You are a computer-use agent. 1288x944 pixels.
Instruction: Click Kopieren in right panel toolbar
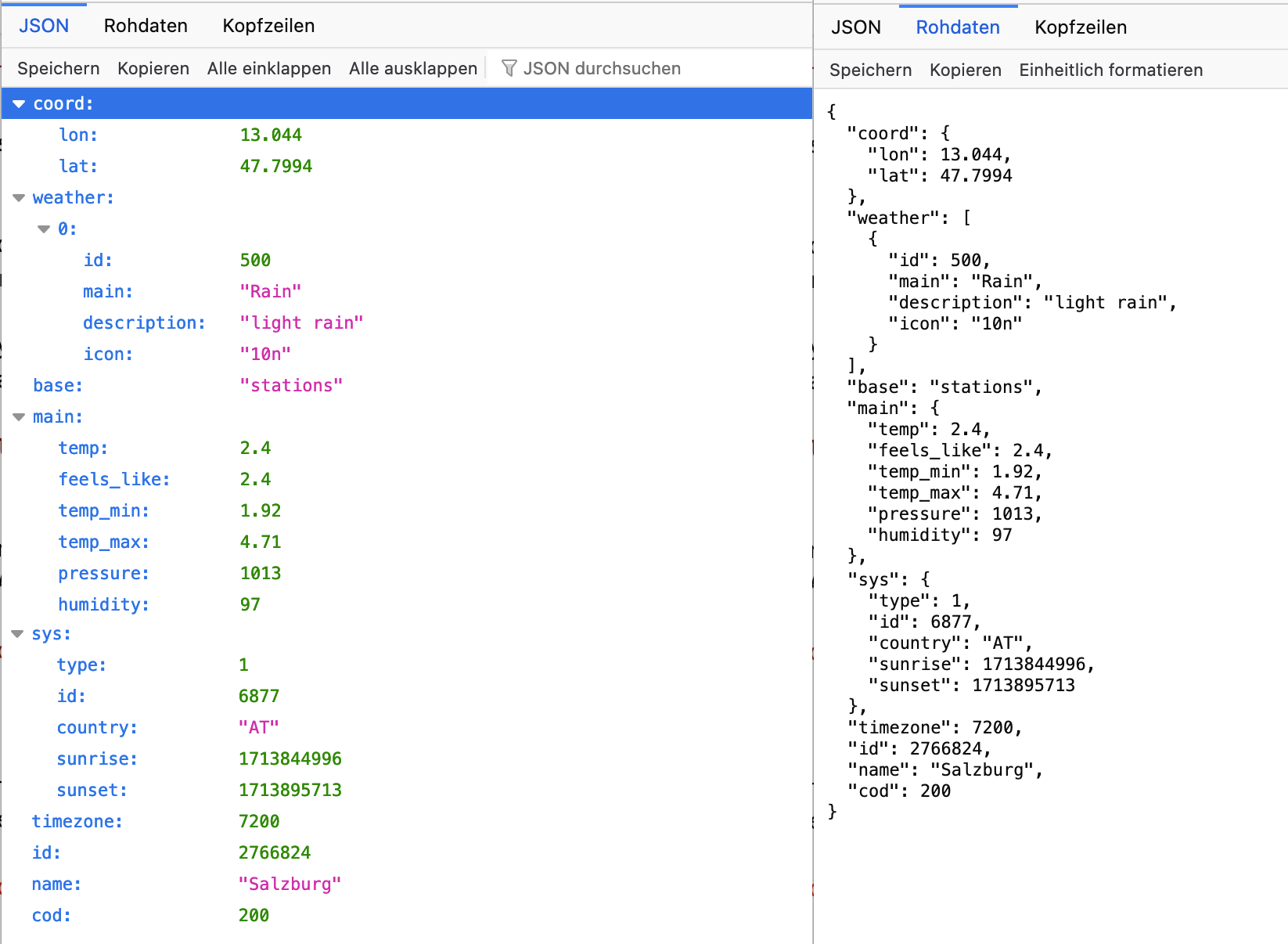966,70
